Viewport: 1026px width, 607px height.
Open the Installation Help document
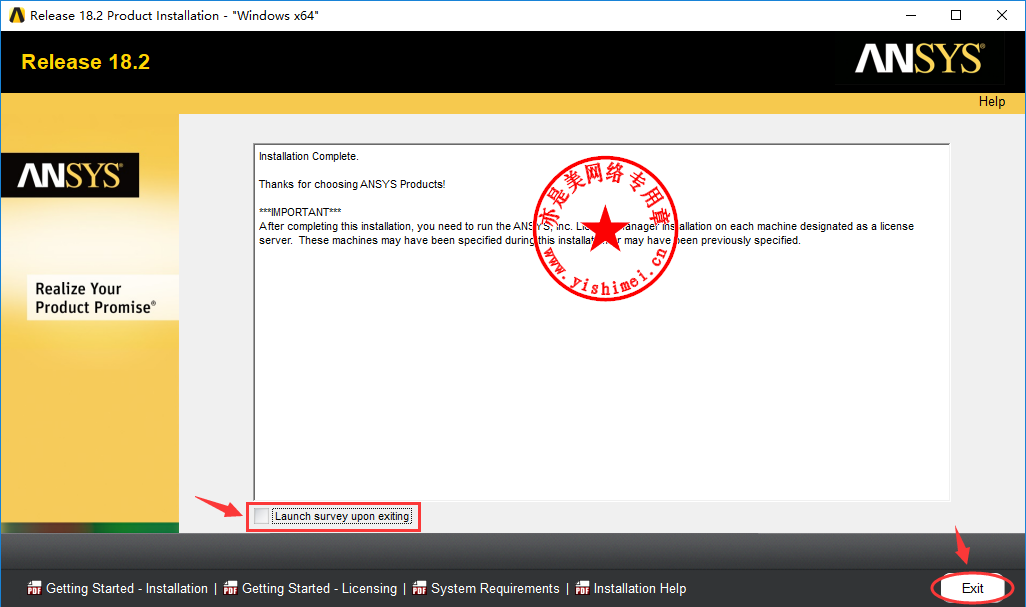click(x=640, y=588)
